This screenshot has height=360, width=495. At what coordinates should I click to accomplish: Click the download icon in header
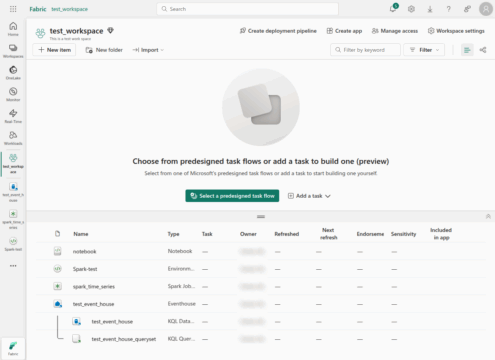430,9
